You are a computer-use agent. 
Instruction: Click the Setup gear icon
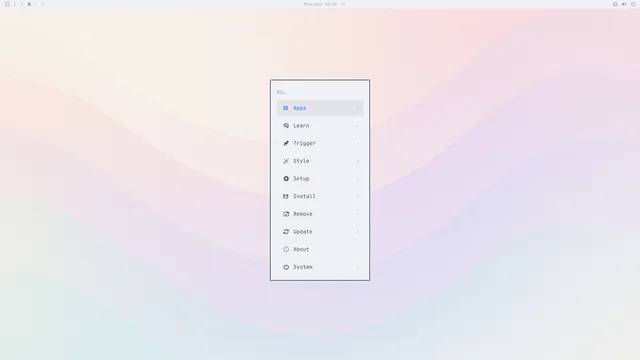pyautogui.click(x=286, y=179)
